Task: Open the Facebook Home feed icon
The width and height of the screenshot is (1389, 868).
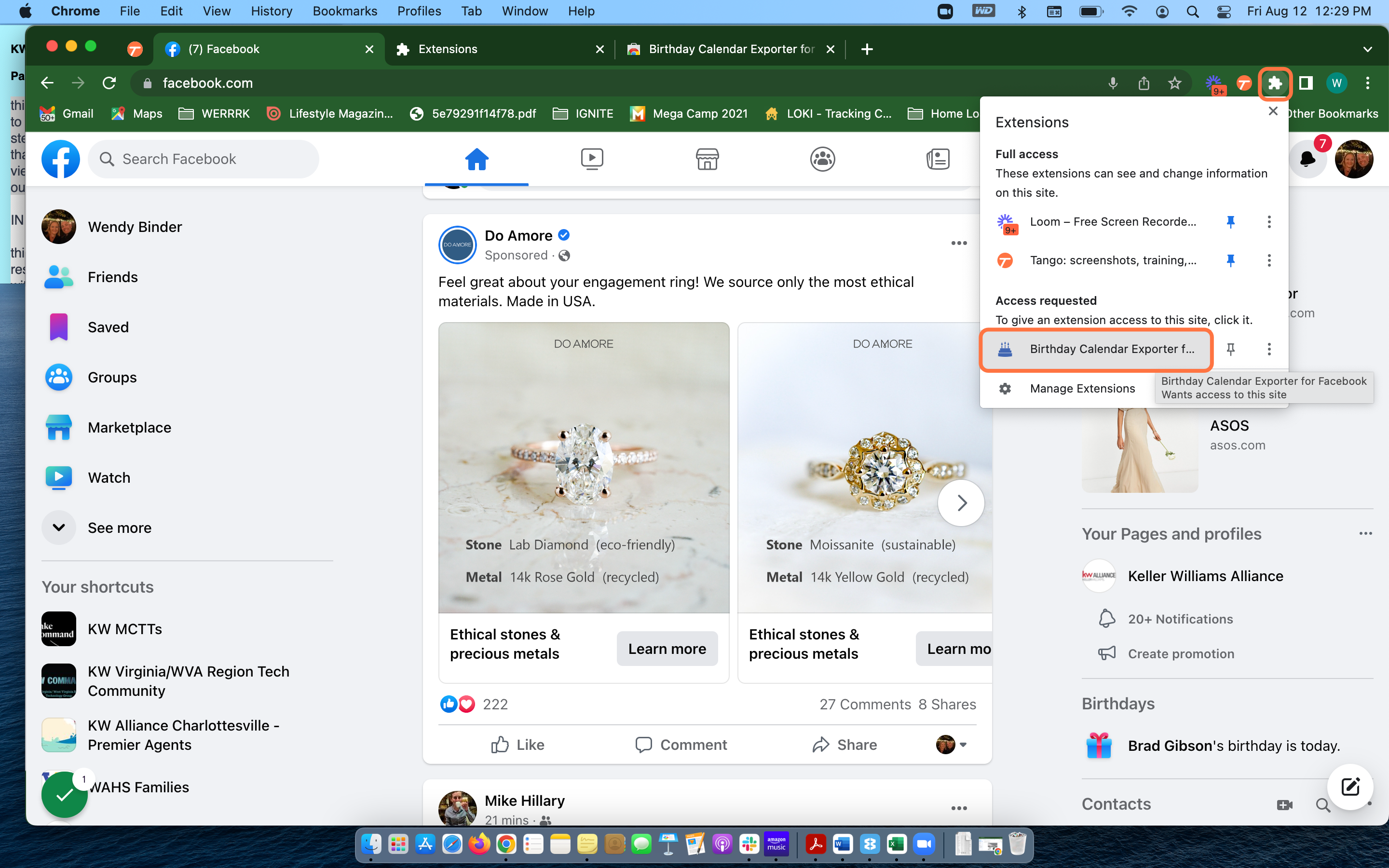Action: pyautogui.click(x=477, y=159)
